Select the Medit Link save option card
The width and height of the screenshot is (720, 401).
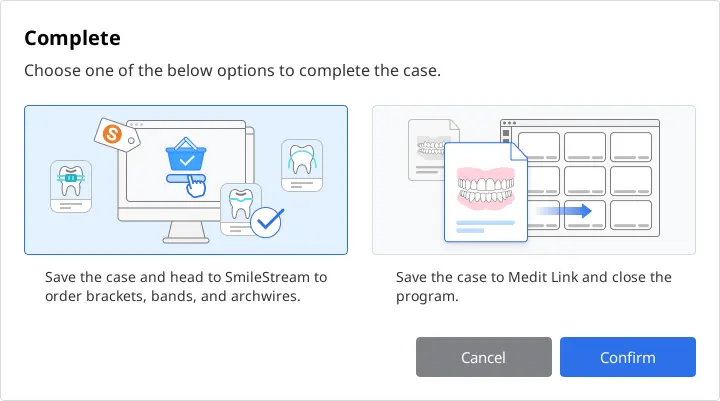[534, 180]
